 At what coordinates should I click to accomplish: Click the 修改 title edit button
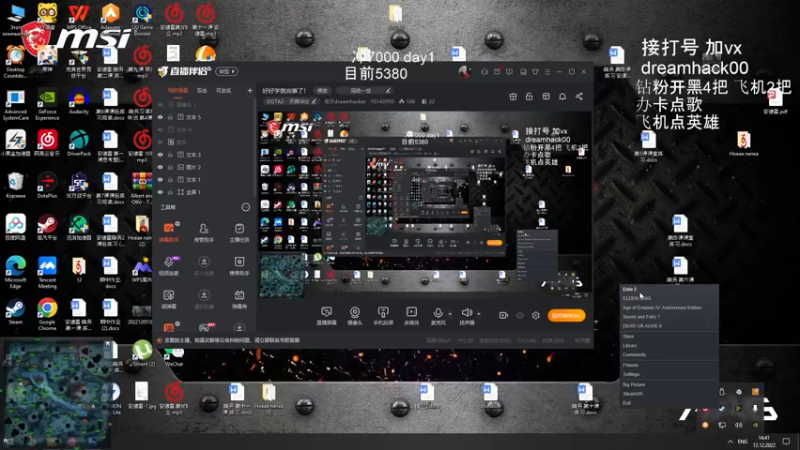pyautogui.click(x=322, y=91)
